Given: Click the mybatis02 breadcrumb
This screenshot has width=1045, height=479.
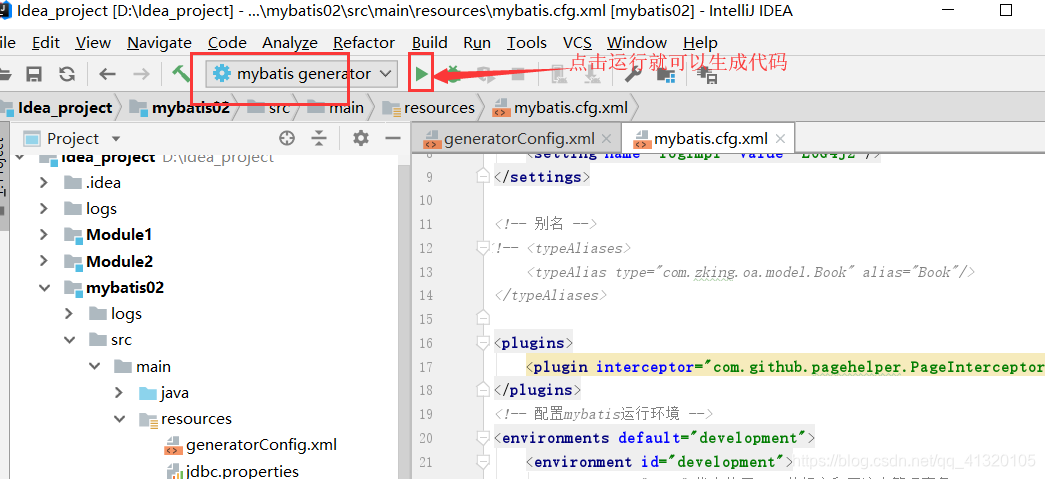Looking at the screenshot, I should pyautogui.click(x=180, y=107).
